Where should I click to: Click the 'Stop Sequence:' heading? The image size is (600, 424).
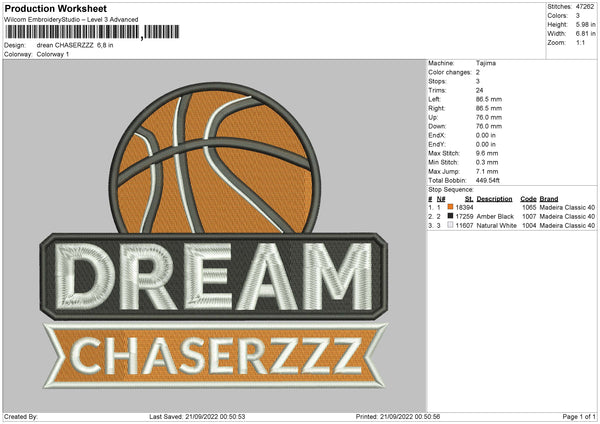451,190
